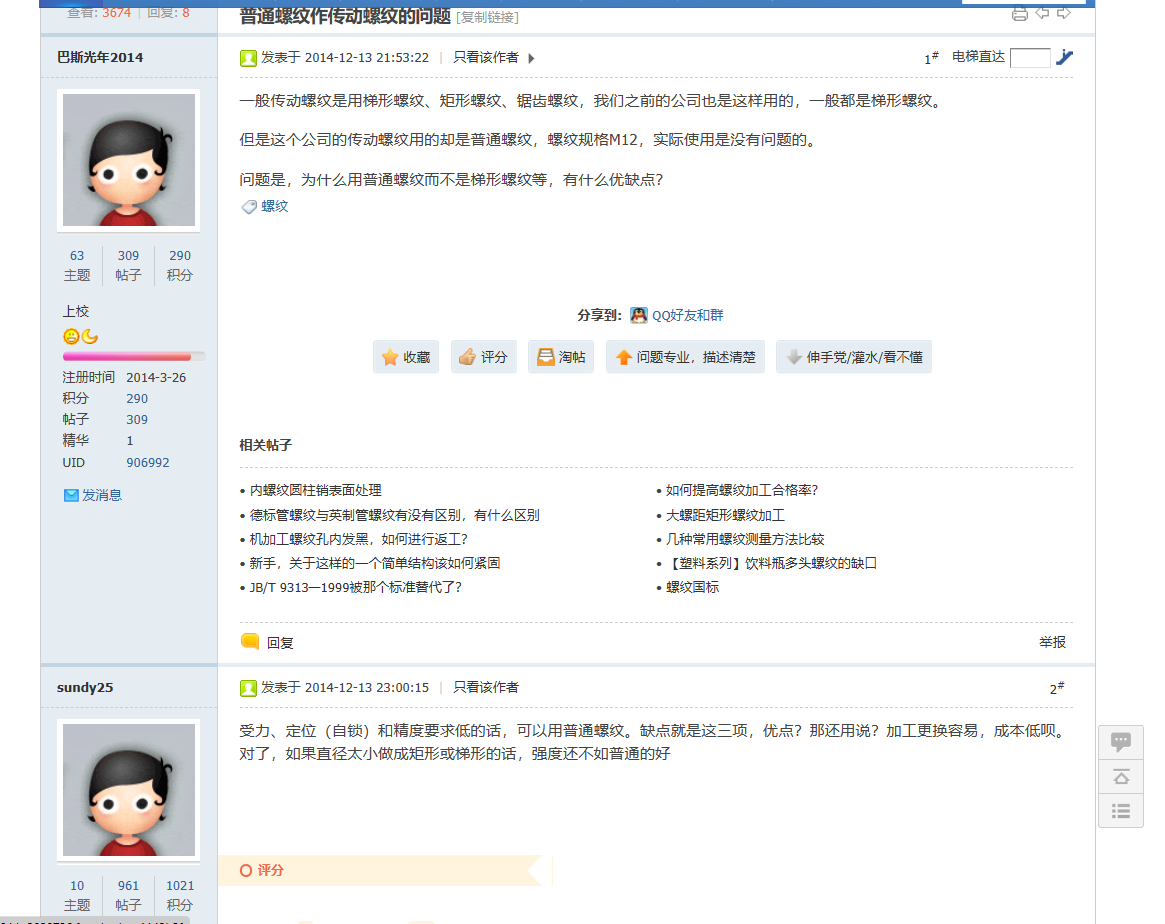Screen dimensions: 1165x924
Task: Open quick reply speech bubble on right
Action: (x=1120, y=742)
